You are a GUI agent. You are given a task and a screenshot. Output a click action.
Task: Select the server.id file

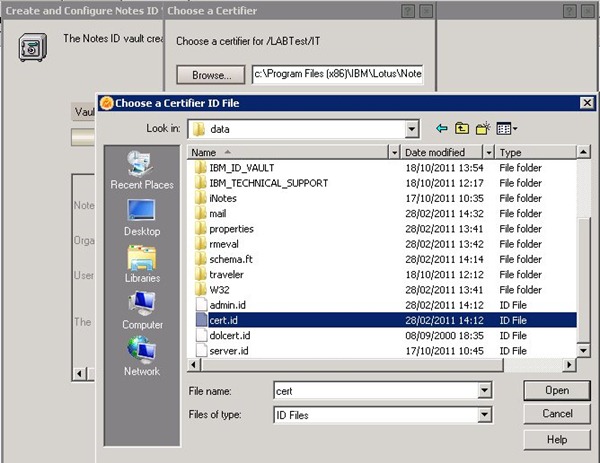pos(228,351)
